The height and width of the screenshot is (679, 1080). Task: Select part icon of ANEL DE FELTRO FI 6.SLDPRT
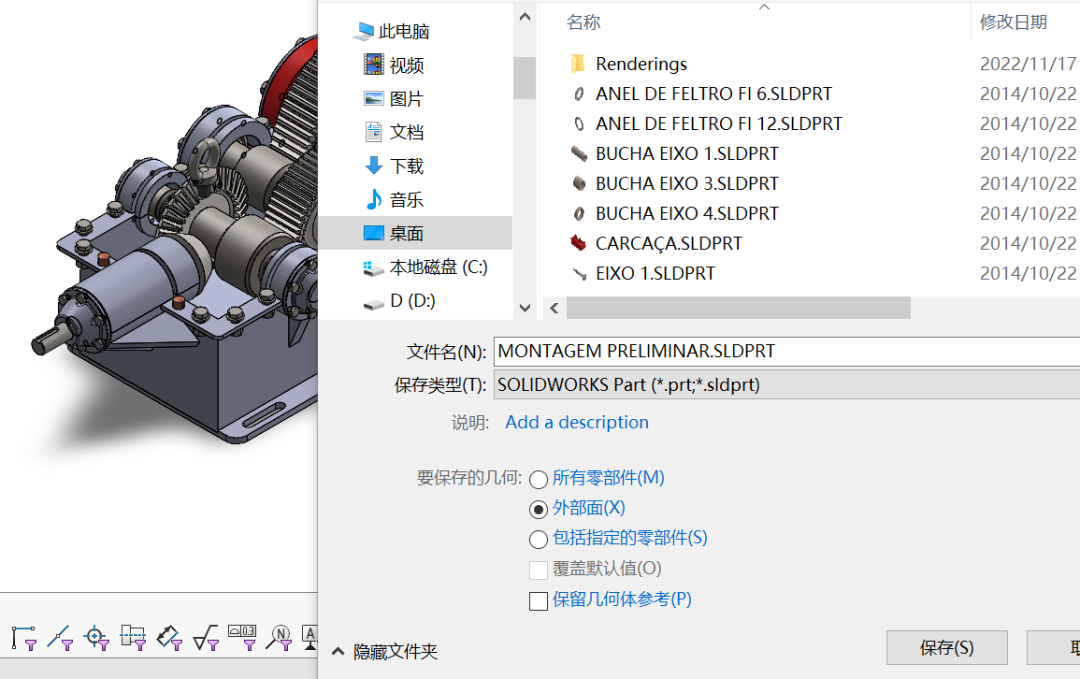coord(579,94)
